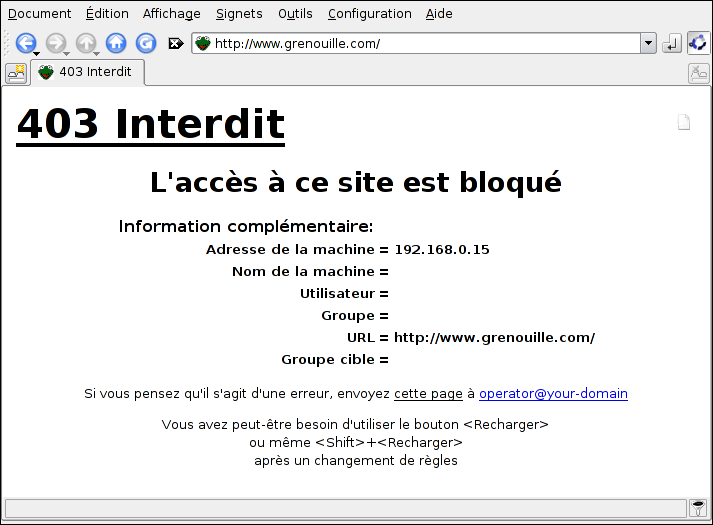Click the small page icon on the right
This screenshot has height=525, width=713.
[684, 123]
